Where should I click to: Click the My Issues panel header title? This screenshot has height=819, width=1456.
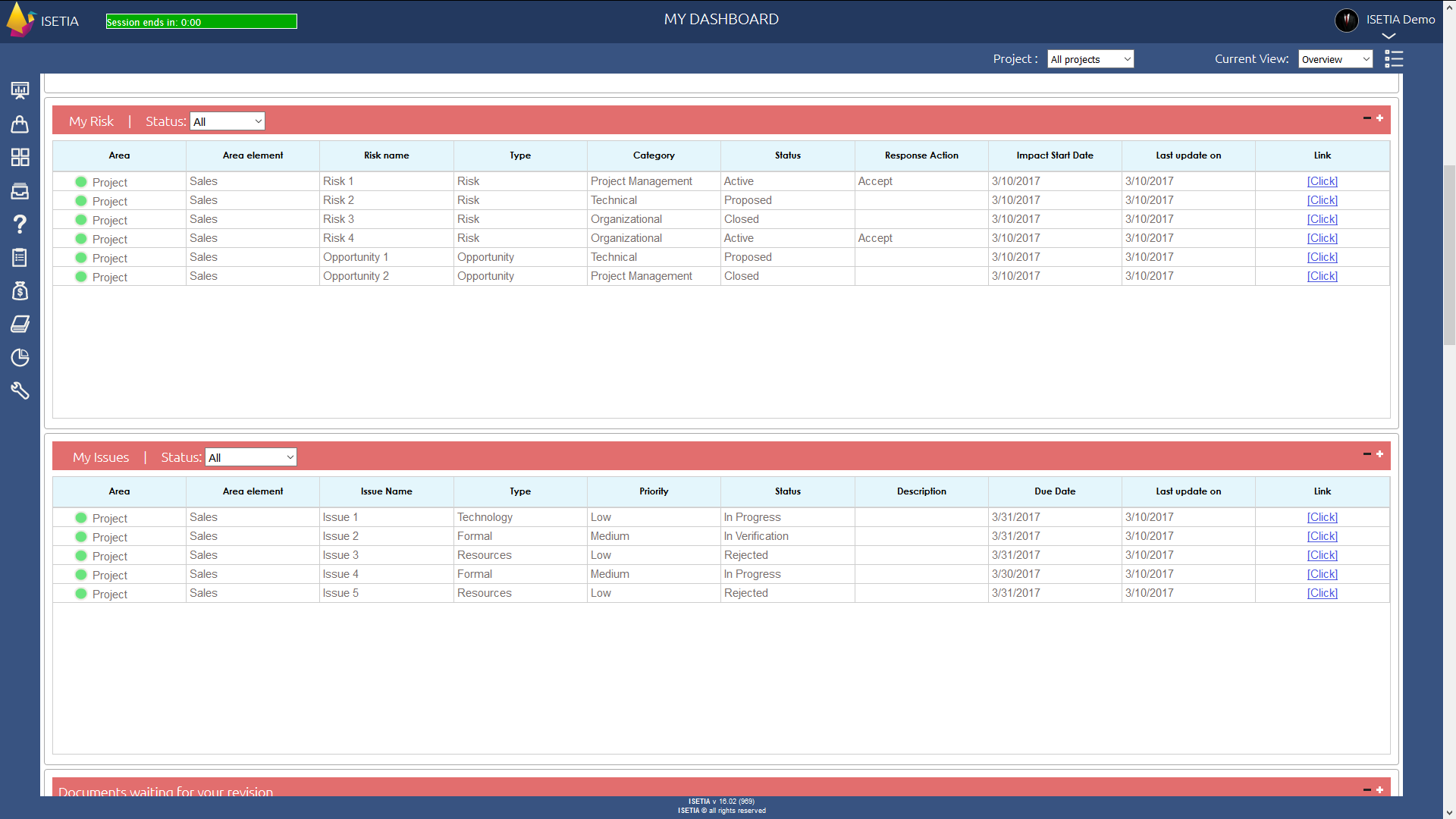100,457
